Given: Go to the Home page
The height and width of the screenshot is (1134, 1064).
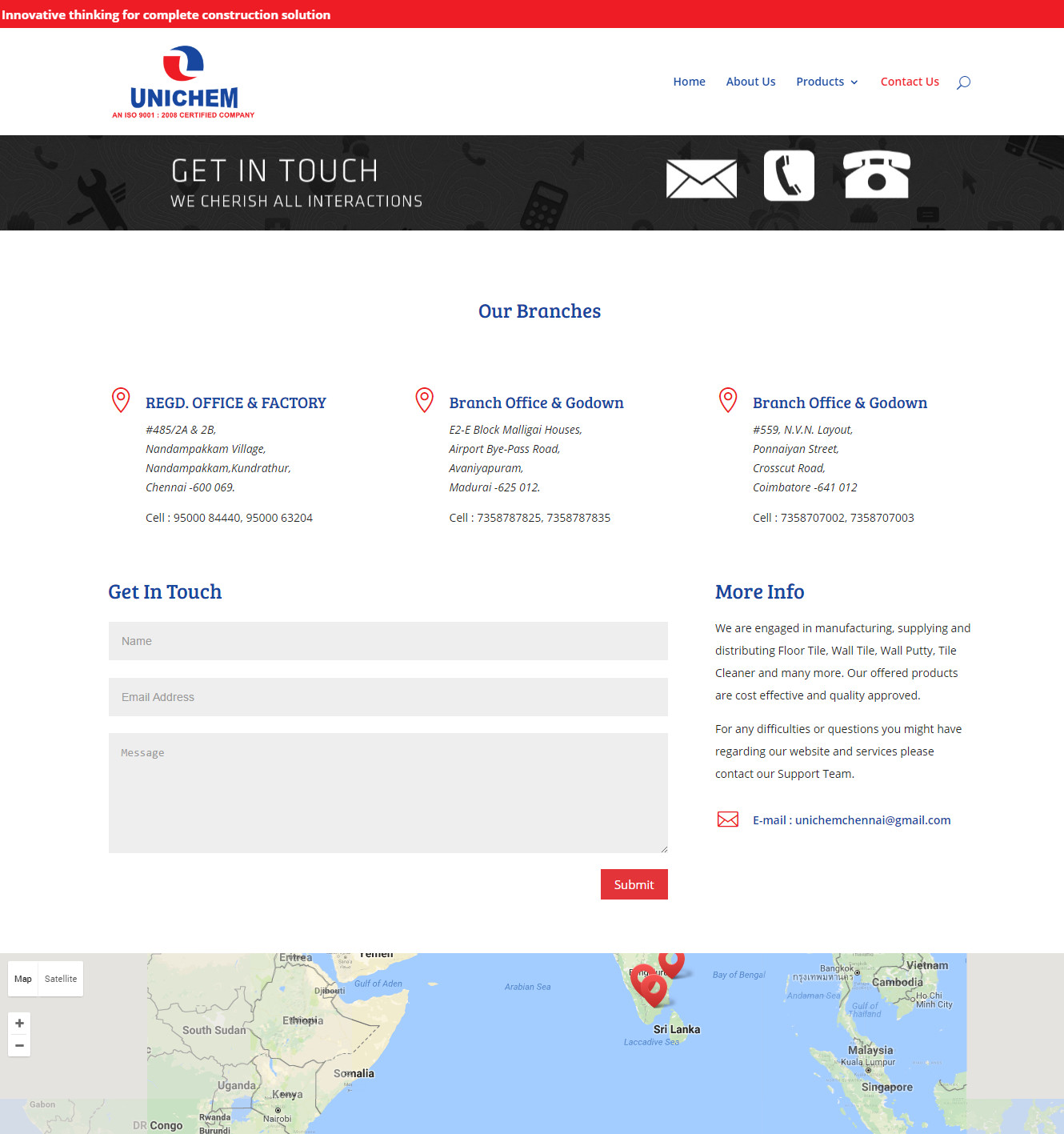Looking at the screenshot, I should 689,82.
